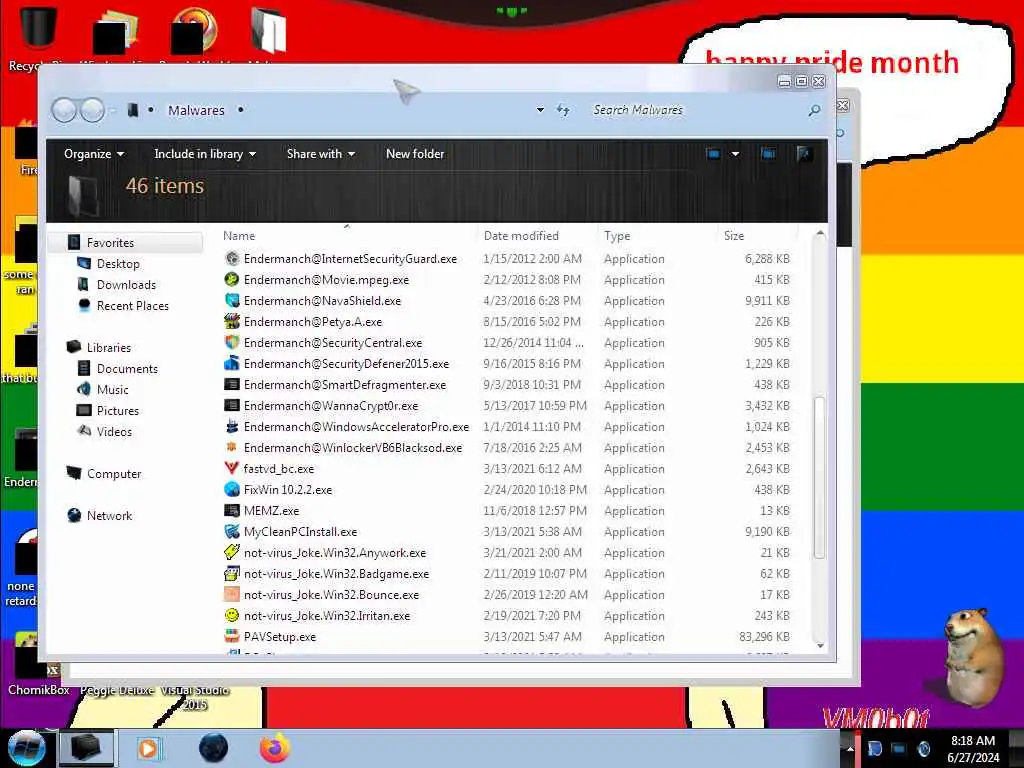Open Firefox from the taskbar
Viewport: 1024px width, 768px height.
coord(275,748)
